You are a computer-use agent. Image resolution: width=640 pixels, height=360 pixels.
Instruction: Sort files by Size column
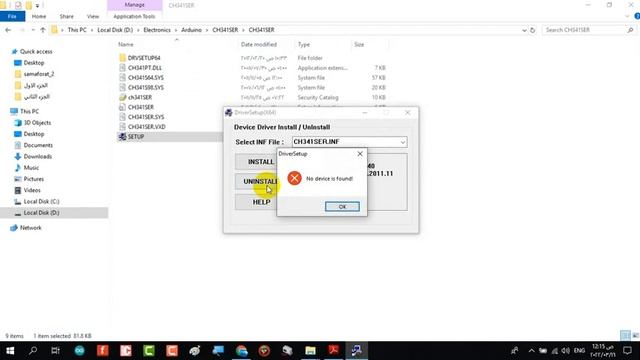(359, 44)
